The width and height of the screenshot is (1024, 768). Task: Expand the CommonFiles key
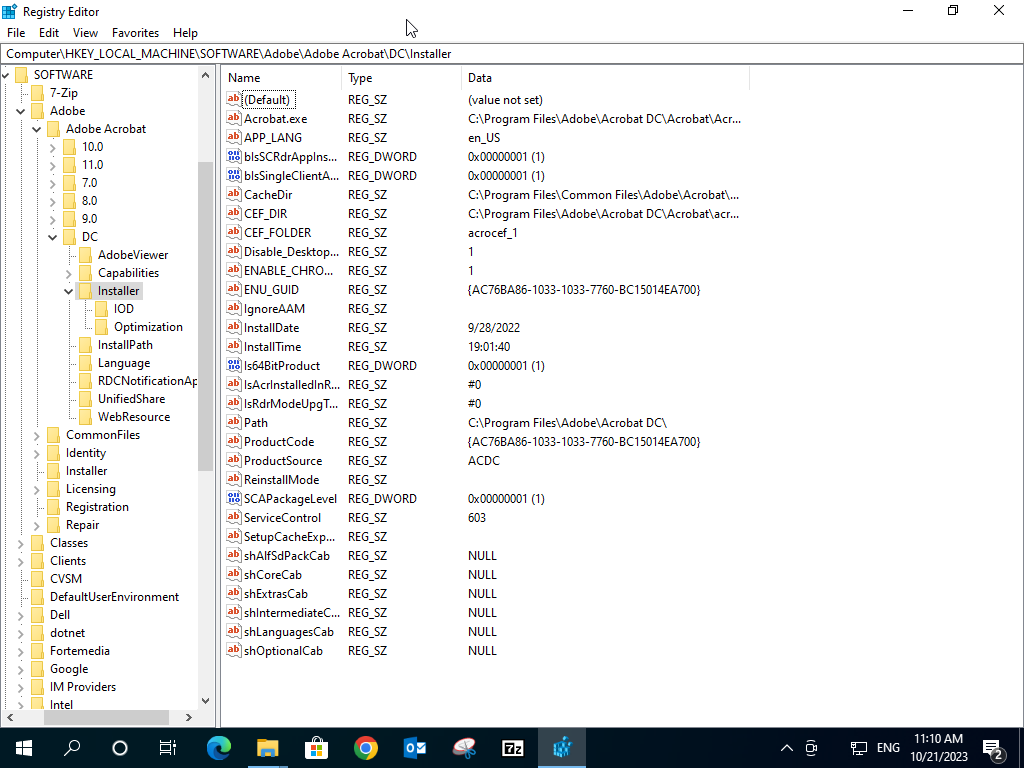(x=37, y=435)
